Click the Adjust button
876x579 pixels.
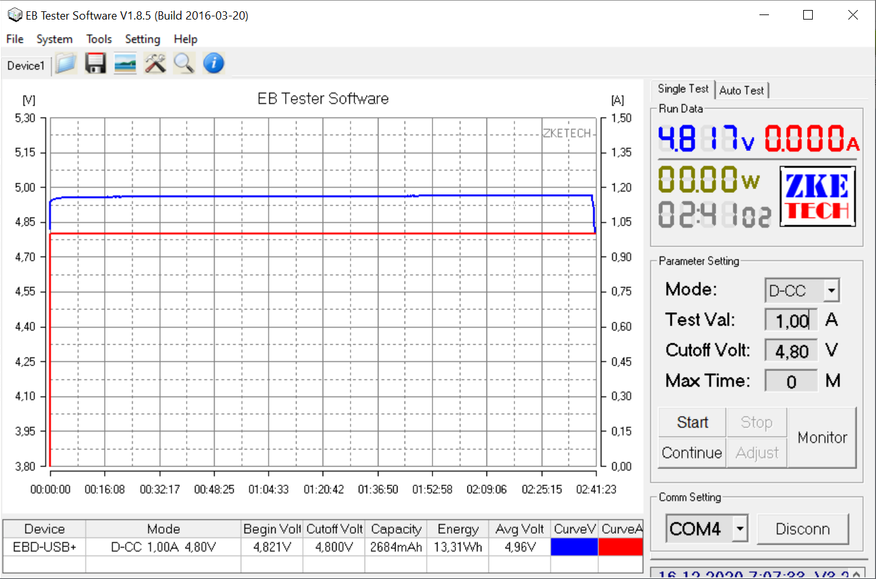pos(756,452)
